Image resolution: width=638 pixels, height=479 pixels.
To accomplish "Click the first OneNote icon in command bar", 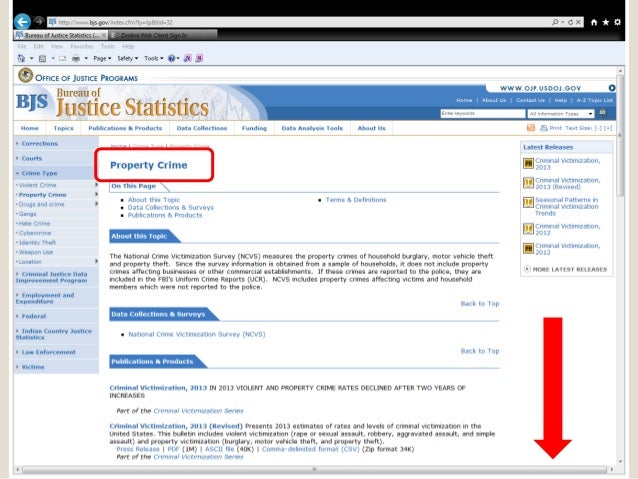I will (187, 58).
